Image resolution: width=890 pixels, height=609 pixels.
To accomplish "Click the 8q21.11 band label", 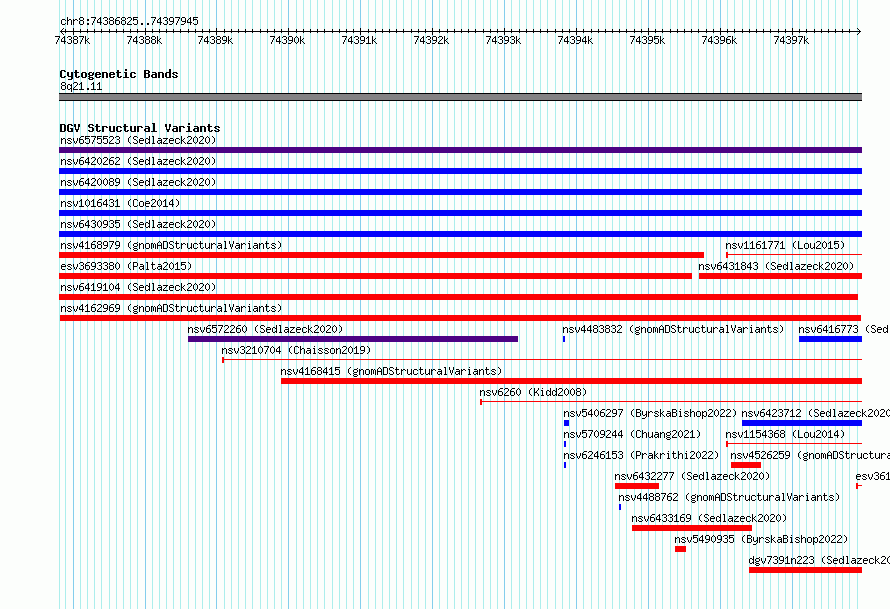I will coord(81,86).
